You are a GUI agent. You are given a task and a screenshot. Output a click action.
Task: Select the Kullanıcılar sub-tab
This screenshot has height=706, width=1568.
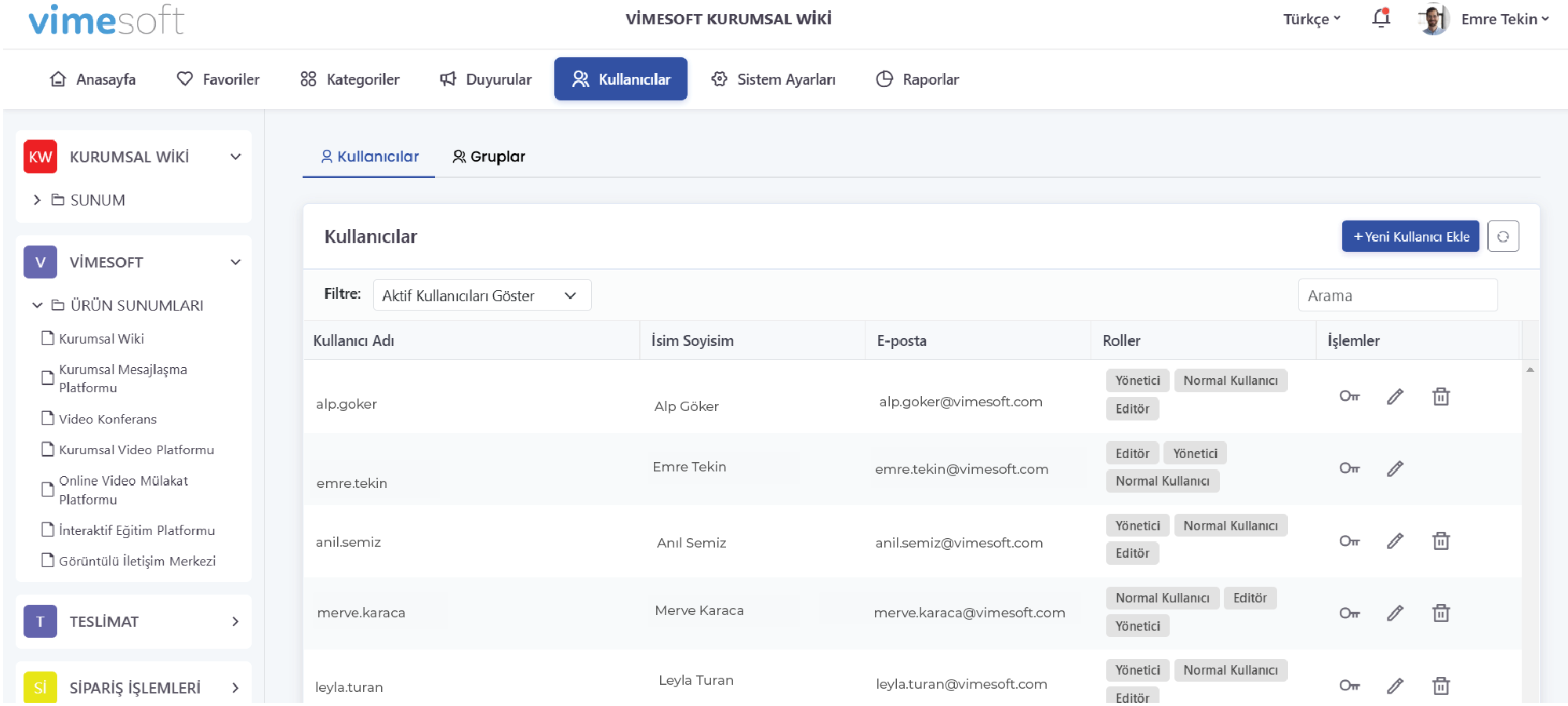[x=369, y=156]
